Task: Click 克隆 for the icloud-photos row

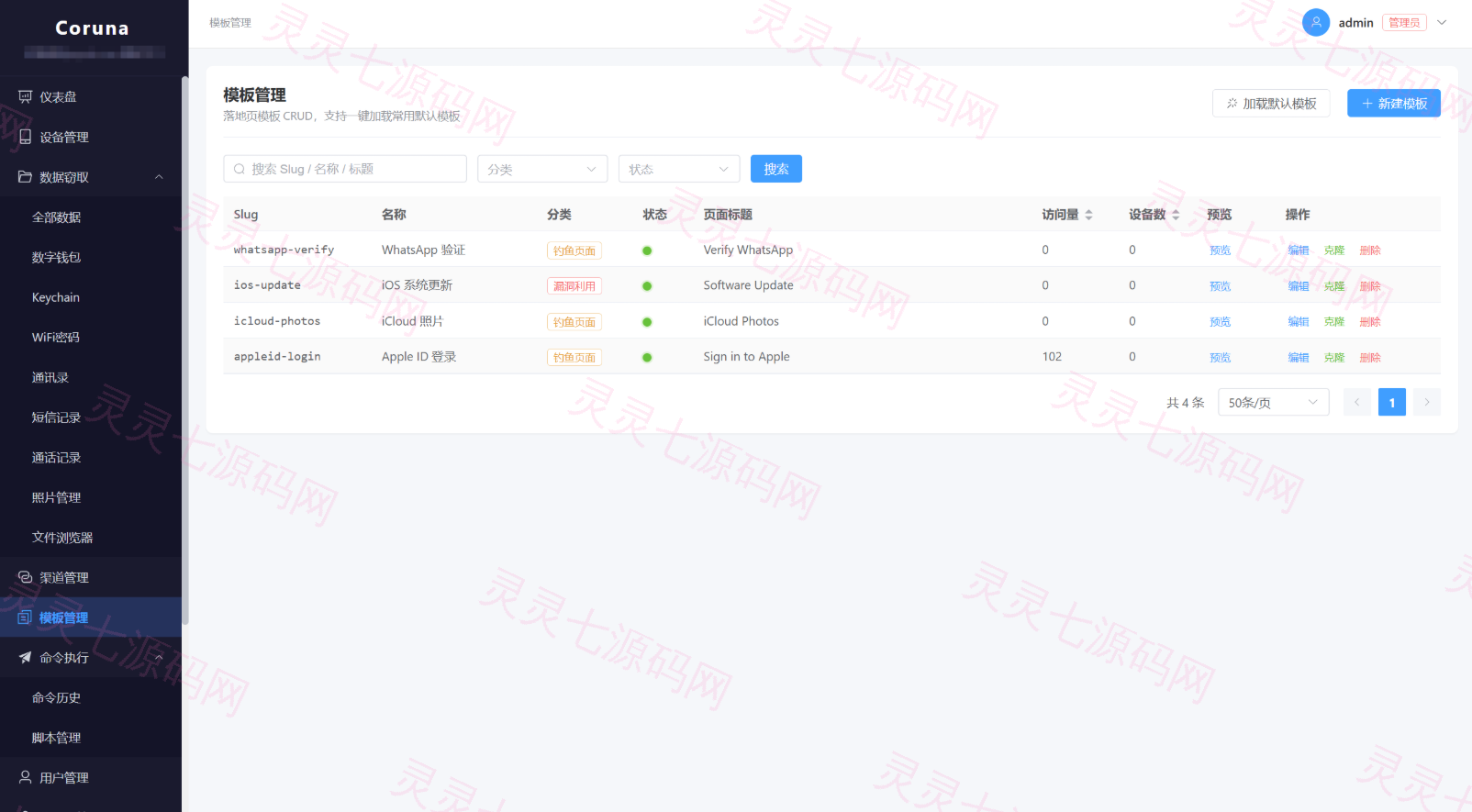Action: coord(1334,322)
